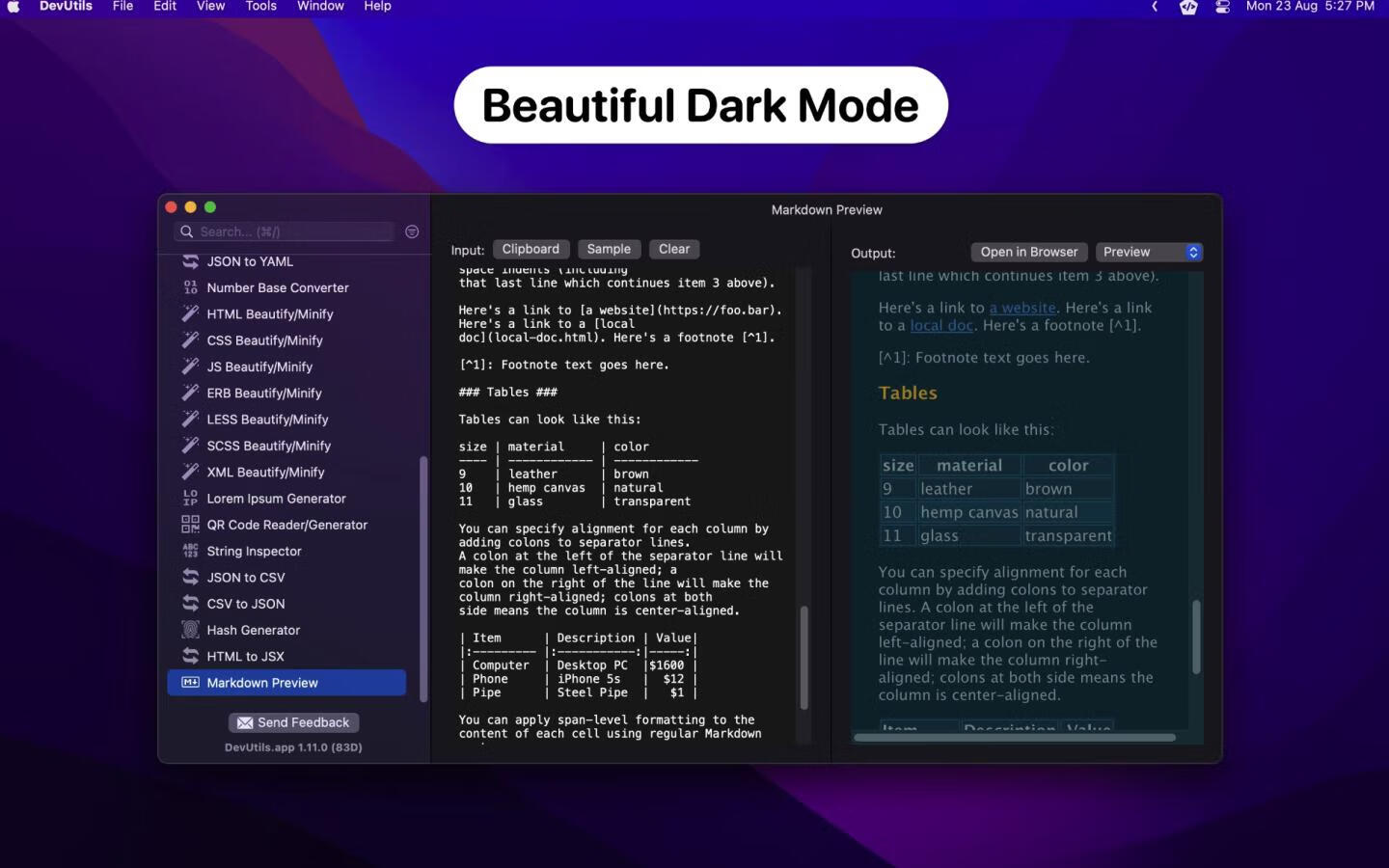The image size is (1389, 868).
Task: Select QR Code Reader/Generator in sidebar
Action: point(286,525)
